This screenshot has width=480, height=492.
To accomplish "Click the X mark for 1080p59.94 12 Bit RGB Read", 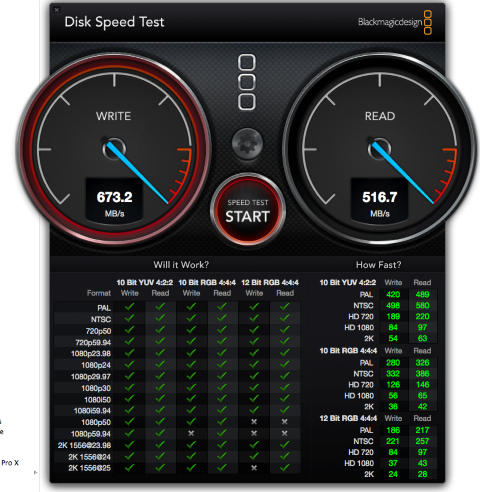I will coord(284,433).
